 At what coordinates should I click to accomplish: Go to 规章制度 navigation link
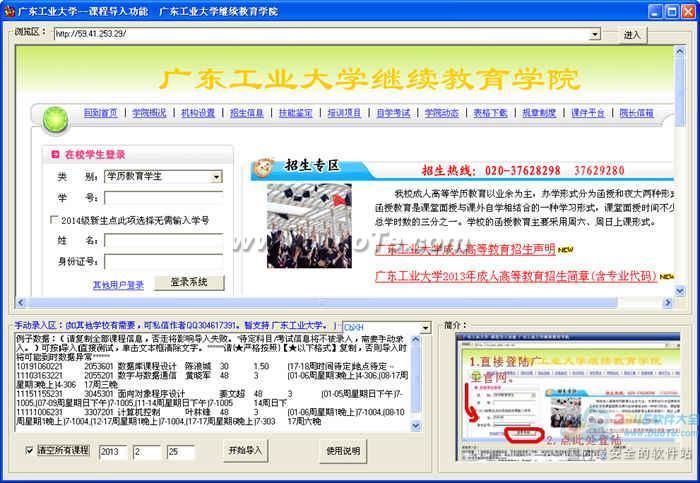[x=539, y=113]
